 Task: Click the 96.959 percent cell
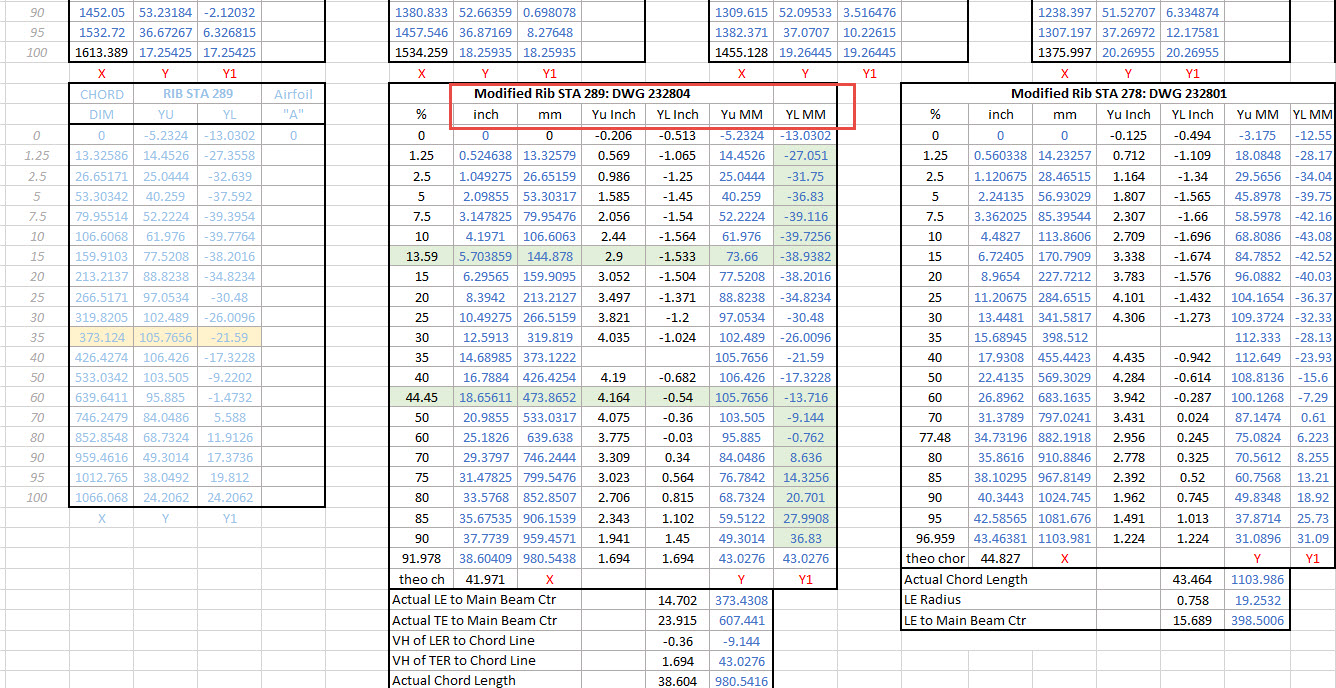click(934, 538)
